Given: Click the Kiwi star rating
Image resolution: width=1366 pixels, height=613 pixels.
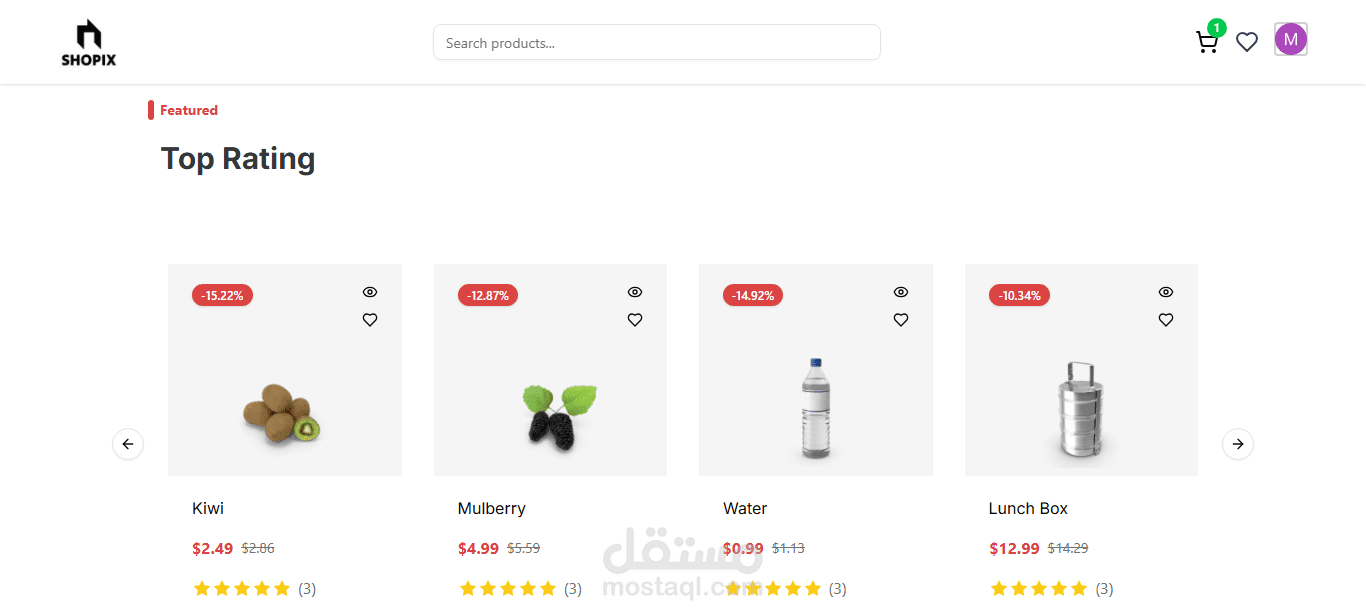Looking at the screenshot, I should [242, 588].
